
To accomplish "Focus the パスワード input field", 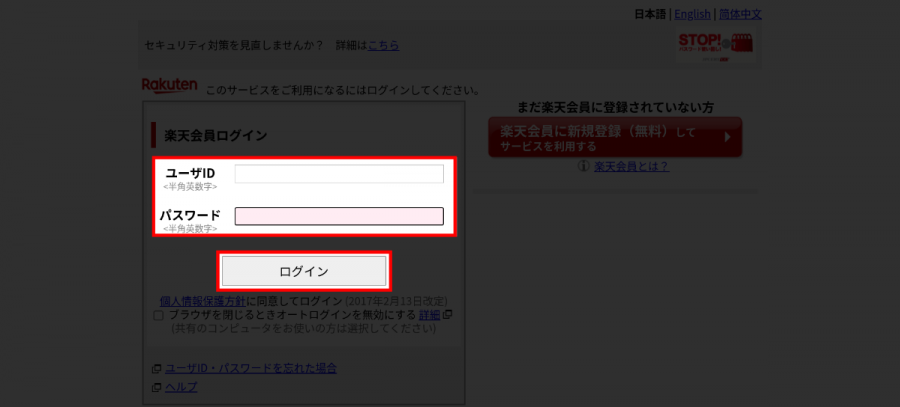I will click(339, 216).
